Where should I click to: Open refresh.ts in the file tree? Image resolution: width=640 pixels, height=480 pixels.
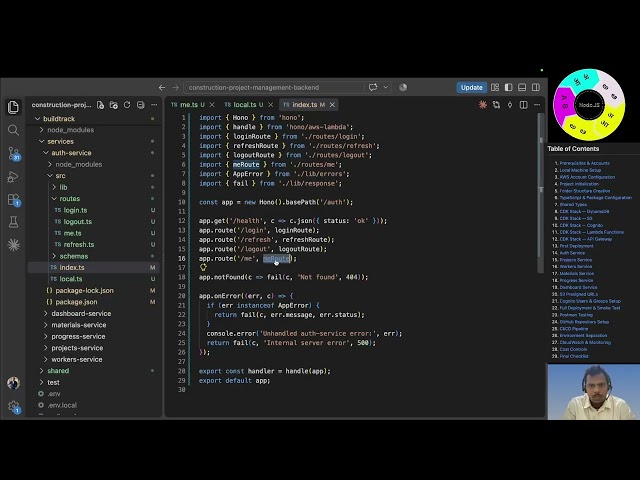tap(79, 244)
